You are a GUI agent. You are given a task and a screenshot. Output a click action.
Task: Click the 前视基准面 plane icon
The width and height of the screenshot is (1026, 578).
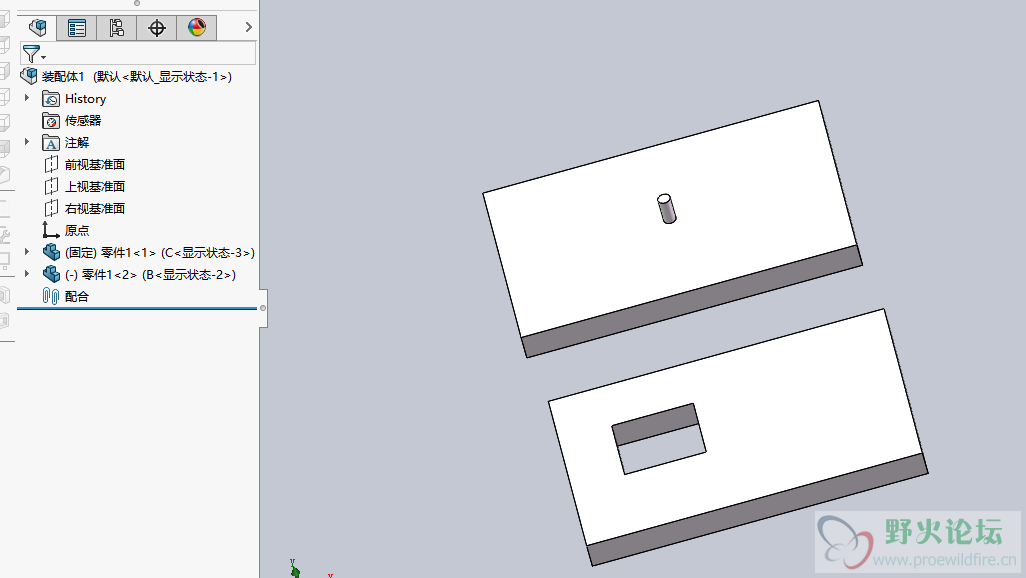click(51, 164)
